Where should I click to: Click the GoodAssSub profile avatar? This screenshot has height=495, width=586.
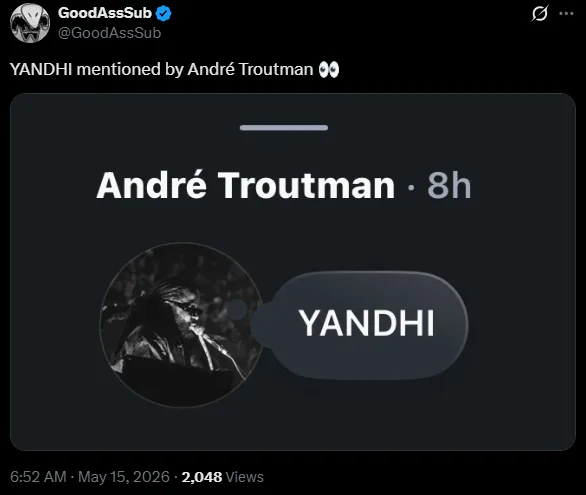[x=30, y=23]
